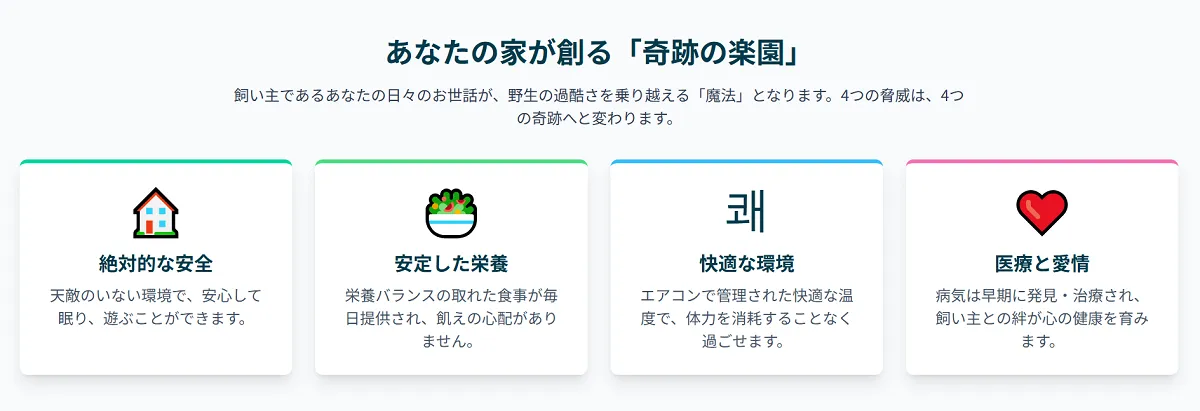Click the green top border of the safety card
This screenshot has width=1200, height=411.
point(156,161)
